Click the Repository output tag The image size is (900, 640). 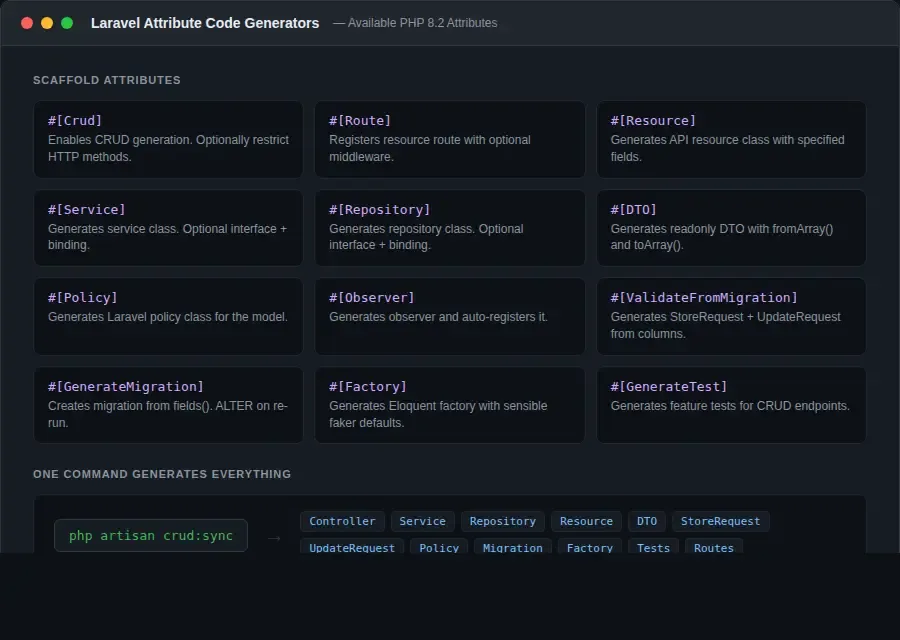[502, 521]
